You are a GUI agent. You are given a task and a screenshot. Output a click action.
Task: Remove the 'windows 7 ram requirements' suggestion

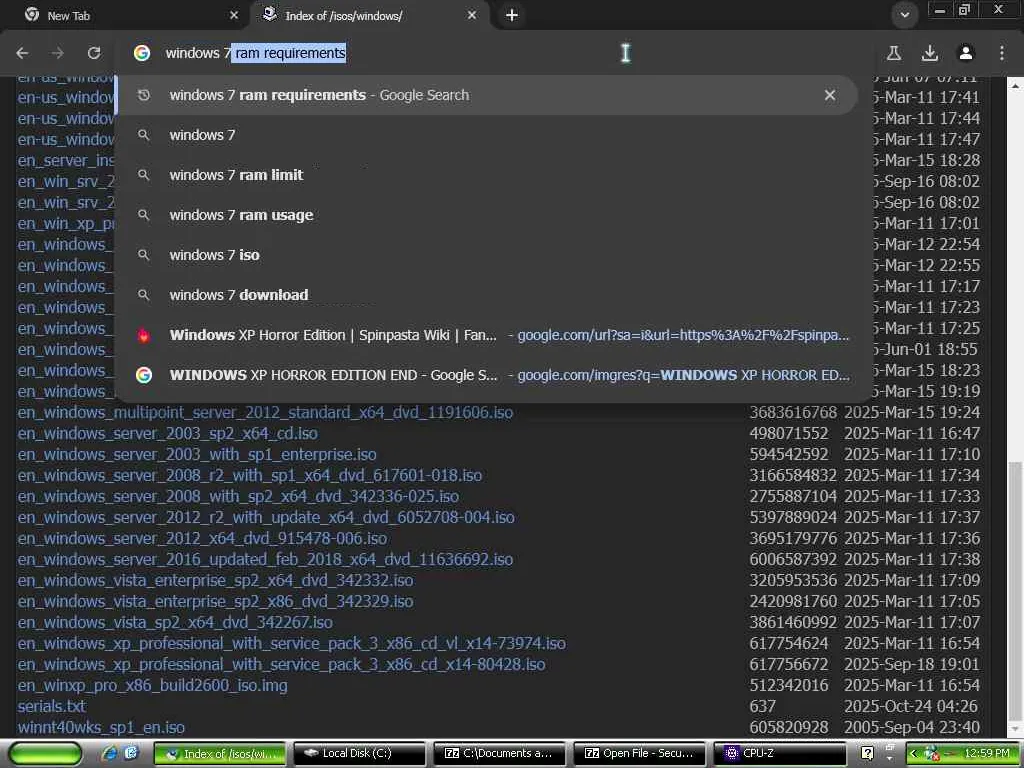(x=830, y=95)
